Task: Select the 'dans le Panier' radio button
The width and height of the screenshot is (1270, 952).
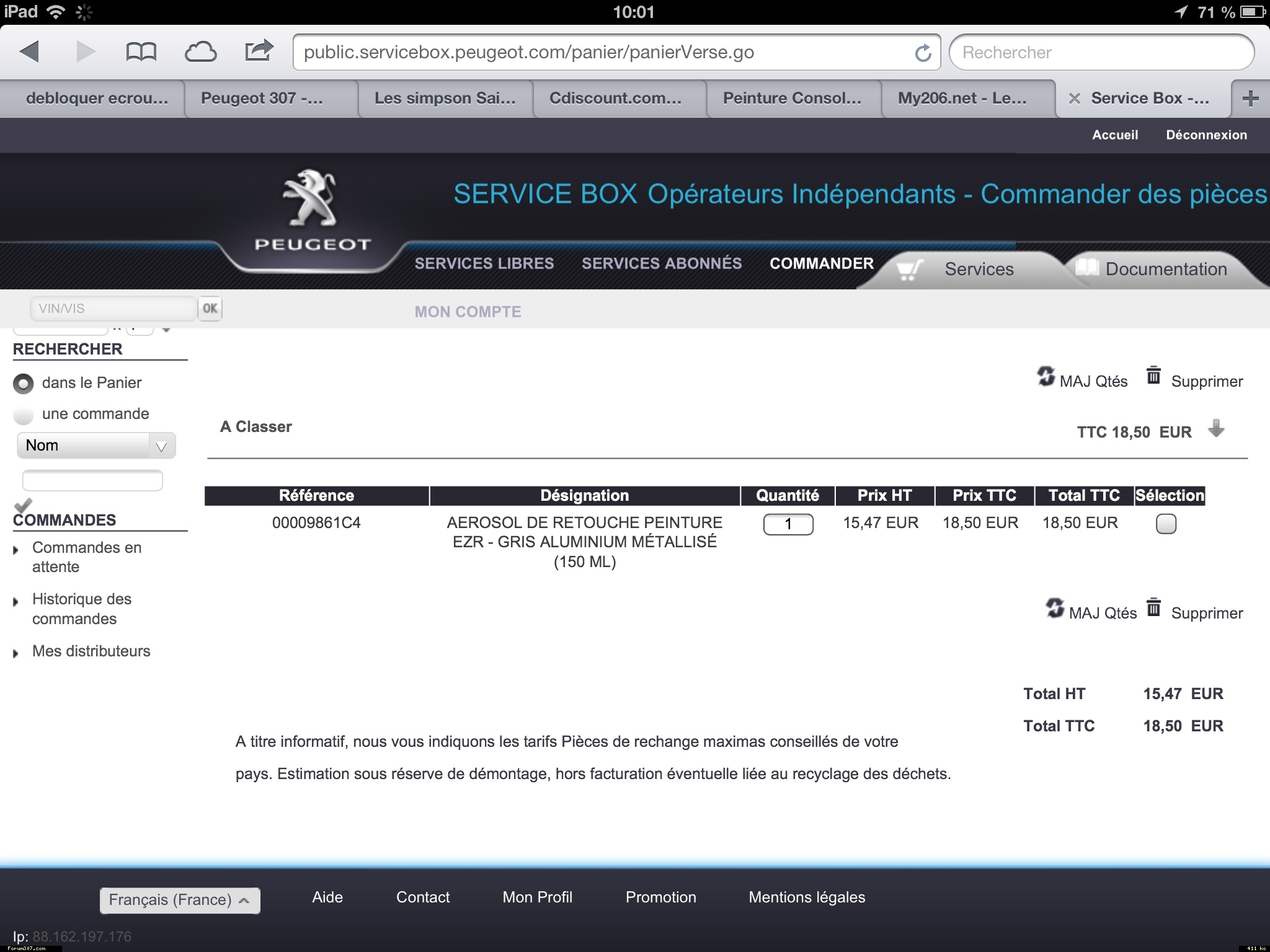Action: [x=23, y=384]
